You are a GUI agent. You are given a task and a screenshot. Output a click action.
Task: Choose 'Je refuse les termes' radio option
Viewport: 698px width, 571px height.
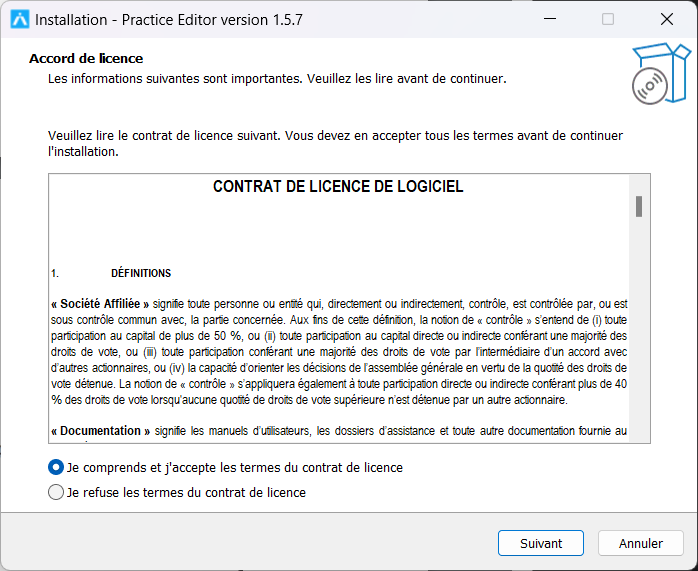click(x=56, y=492)
